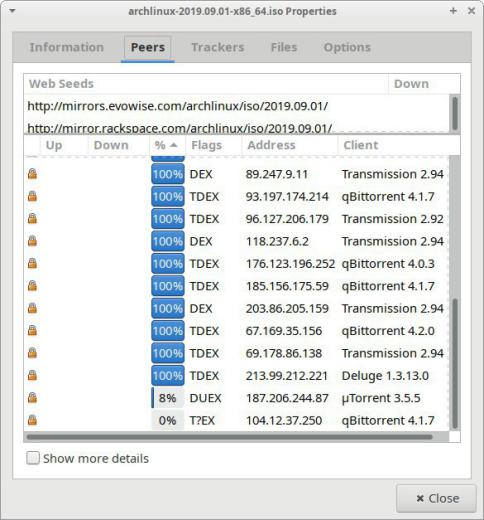The image size is (484, 520).
Task: Click the lock icon for the Deluge 1.3.13.0 peer
Action: point(32,375)
